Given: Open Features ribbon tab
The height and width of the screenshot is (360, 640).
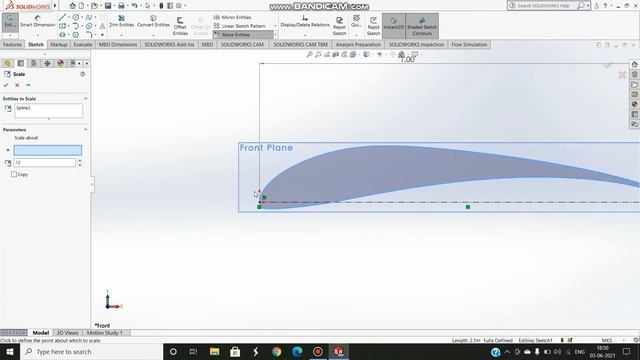Looking at the screenshot, I should click(12, 44).
